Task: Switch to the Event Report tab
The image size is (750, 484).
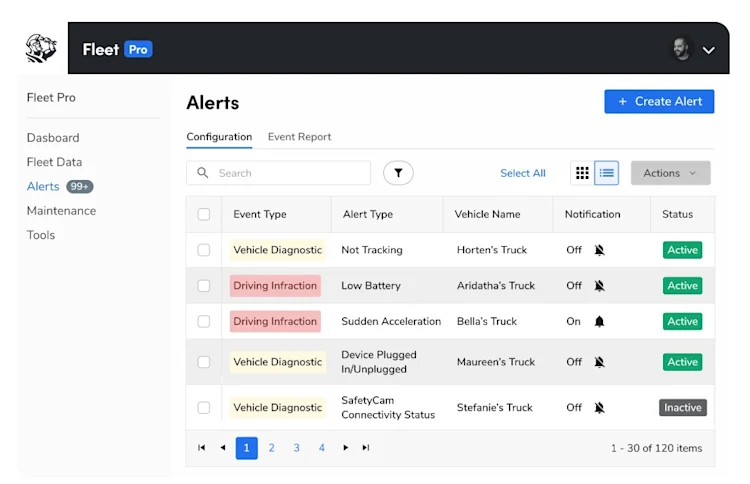Action: click(299, 137)
